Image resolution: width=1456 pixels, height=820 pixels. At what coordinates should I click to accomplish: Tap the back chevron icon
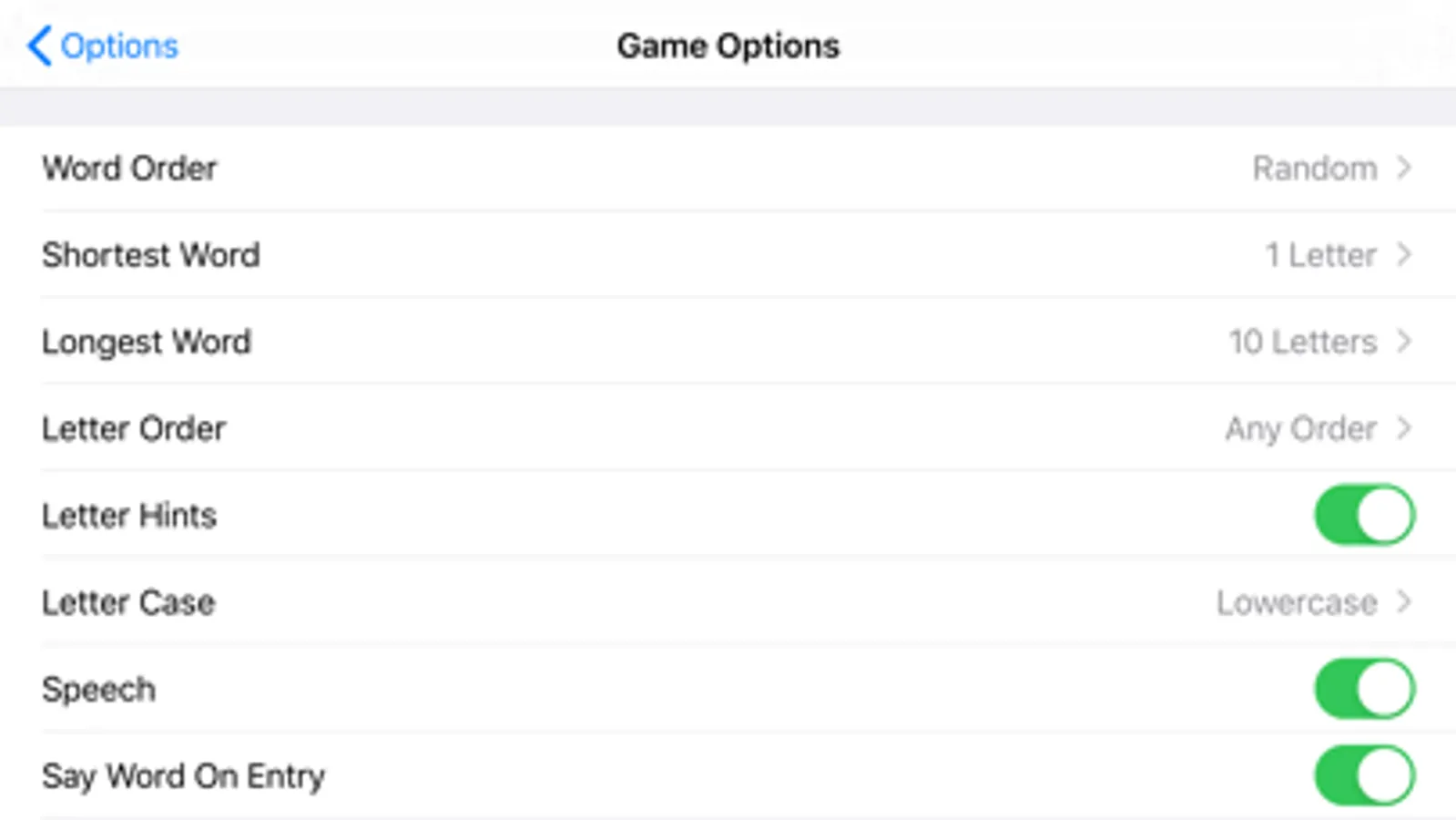38,46
